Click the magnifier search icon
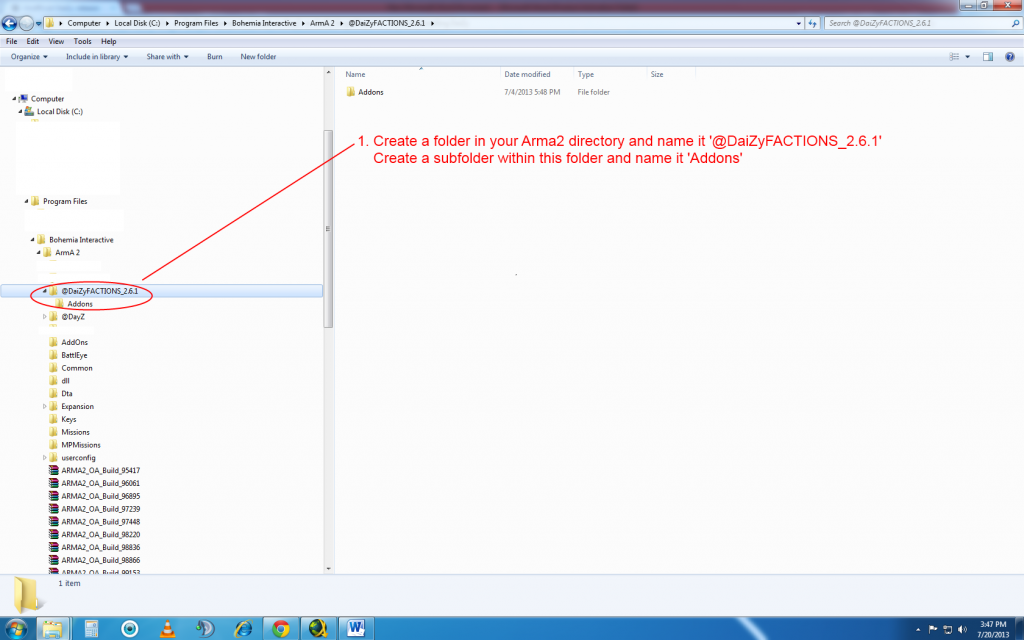 [x=1016, y=23]
